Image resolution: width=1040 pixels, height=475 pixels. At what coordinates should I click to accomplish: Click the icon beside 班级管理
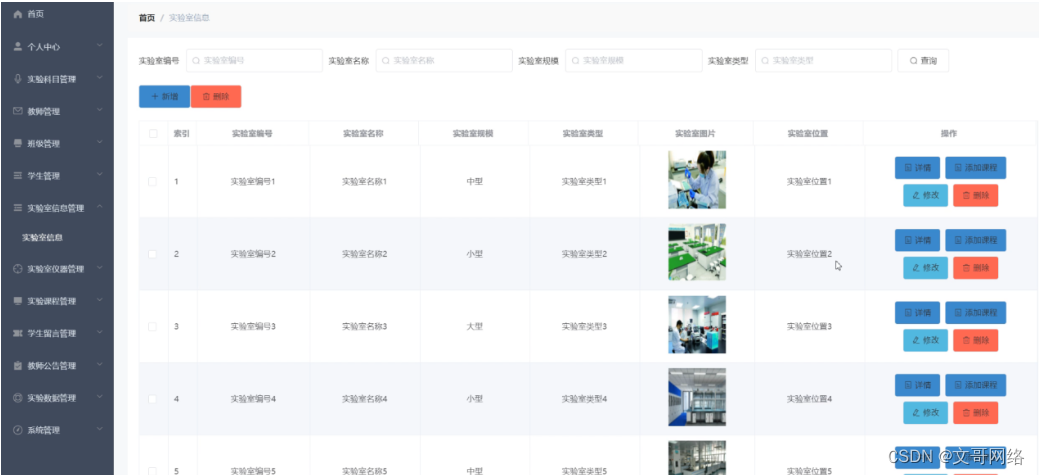18,143
